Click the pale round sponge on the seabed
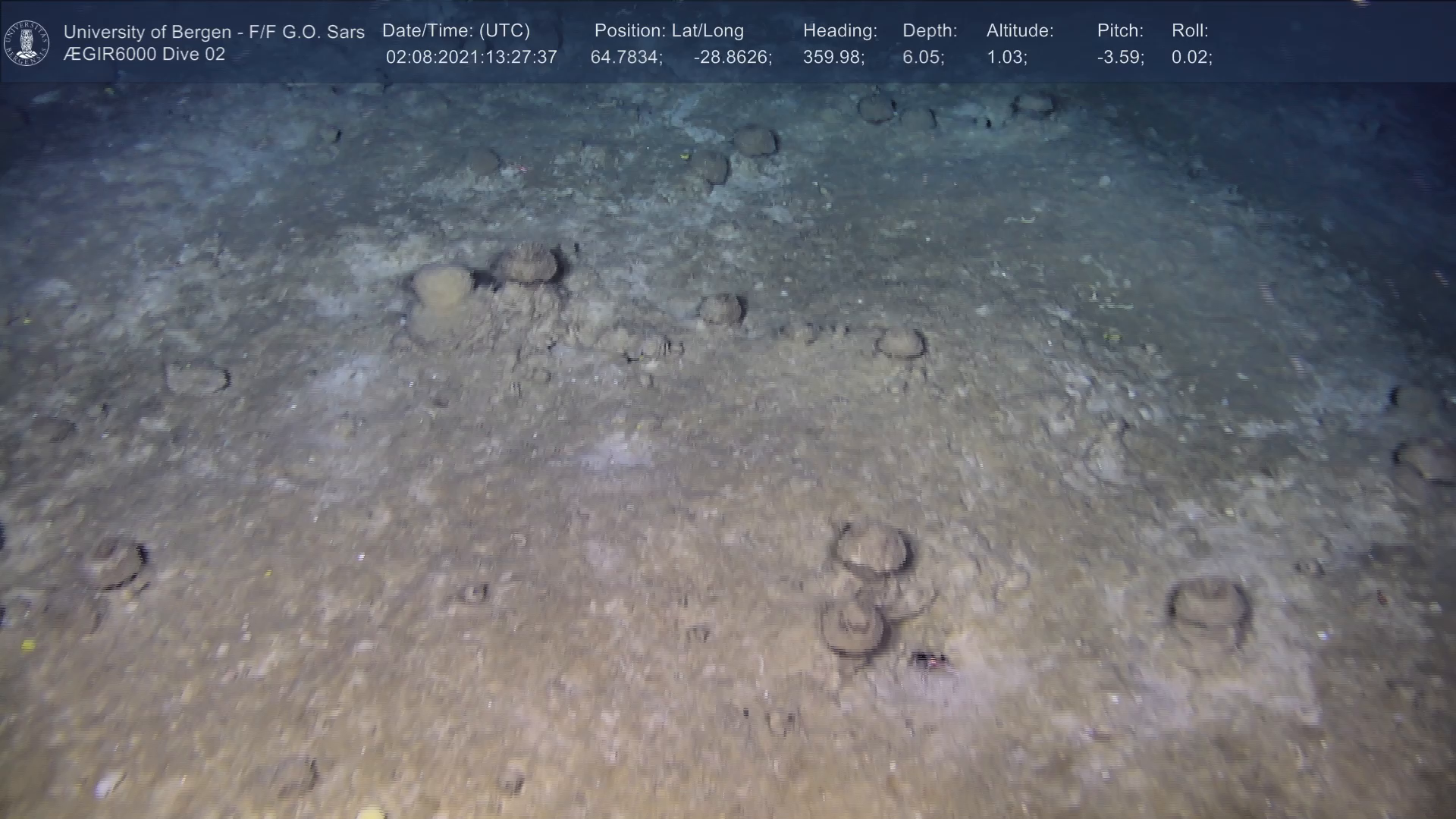 click(442, 286)
